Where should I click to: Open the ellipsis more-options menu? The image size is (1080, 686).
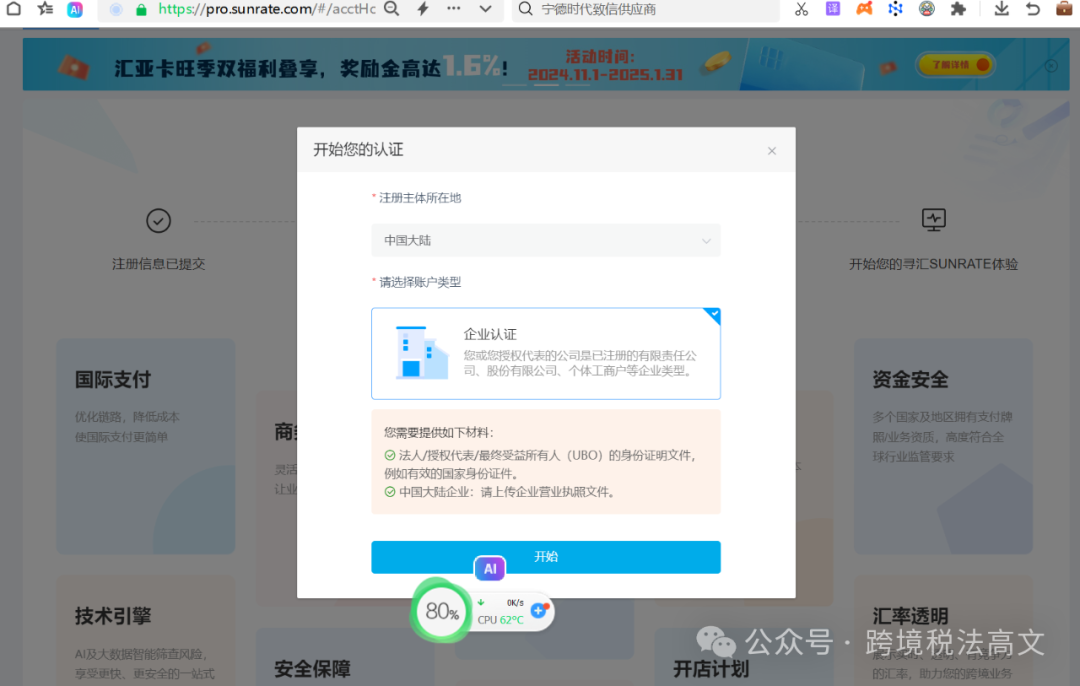(452, 9)
